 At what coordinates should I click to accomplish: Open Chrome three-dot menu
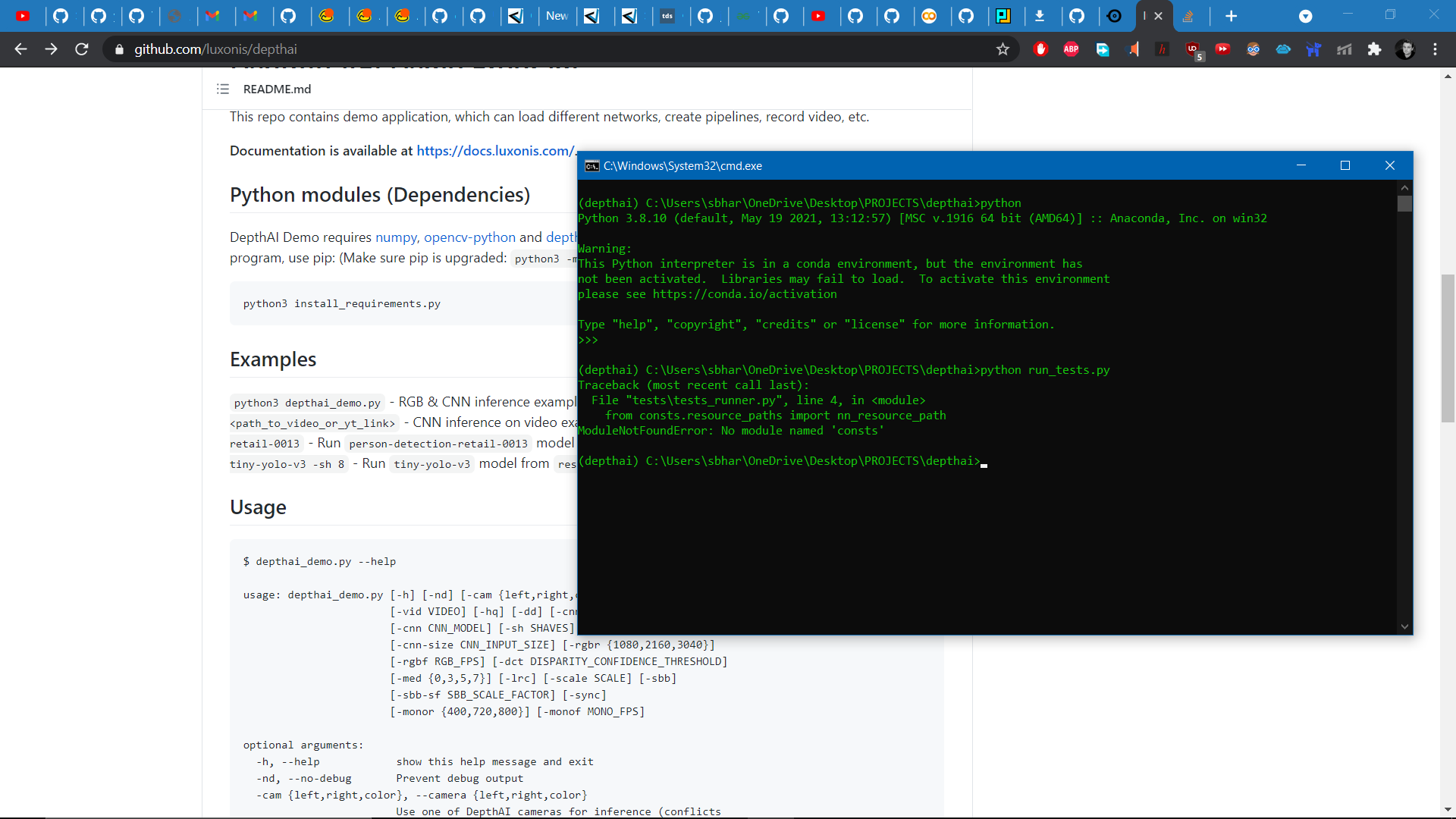point(1435,49)
